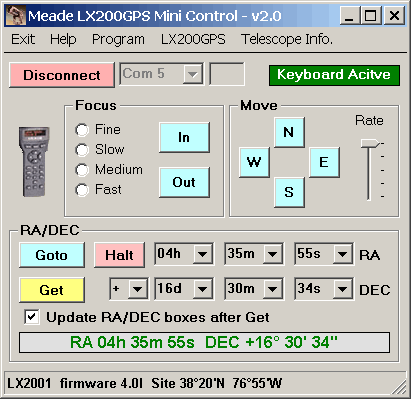Select the Fast focus speed
This screenshot has width=411, height=399.
(x=82, y=190)
